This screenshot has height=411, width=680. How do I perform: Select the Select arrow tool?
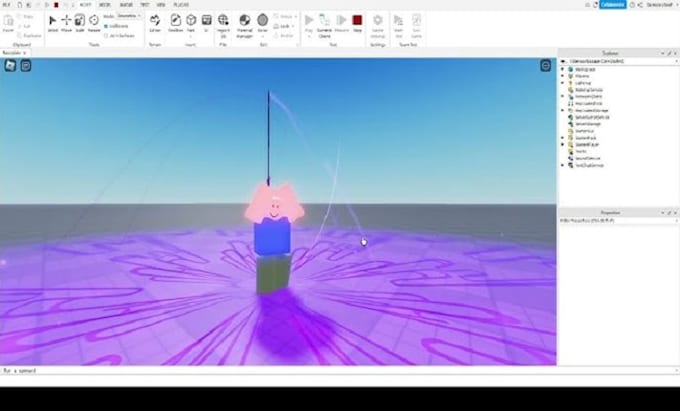point(52,23)
